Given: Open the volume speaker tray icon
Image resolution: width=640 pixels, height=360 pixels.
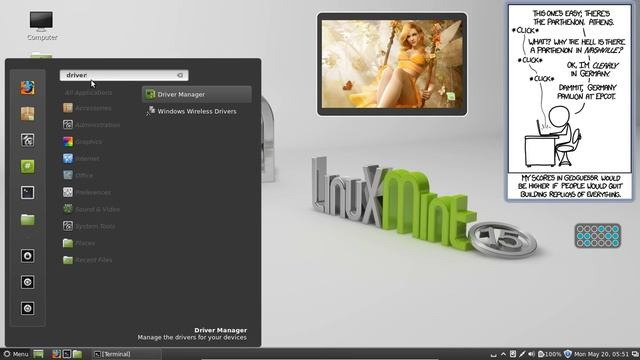Looking at the screenshot, I should tap(531, 354).
